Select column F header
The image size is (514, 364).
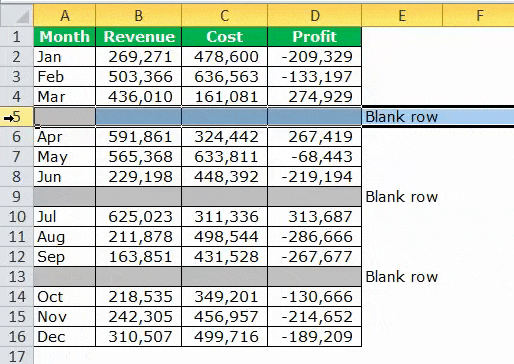pyautogui.click(x=478, y=15)
